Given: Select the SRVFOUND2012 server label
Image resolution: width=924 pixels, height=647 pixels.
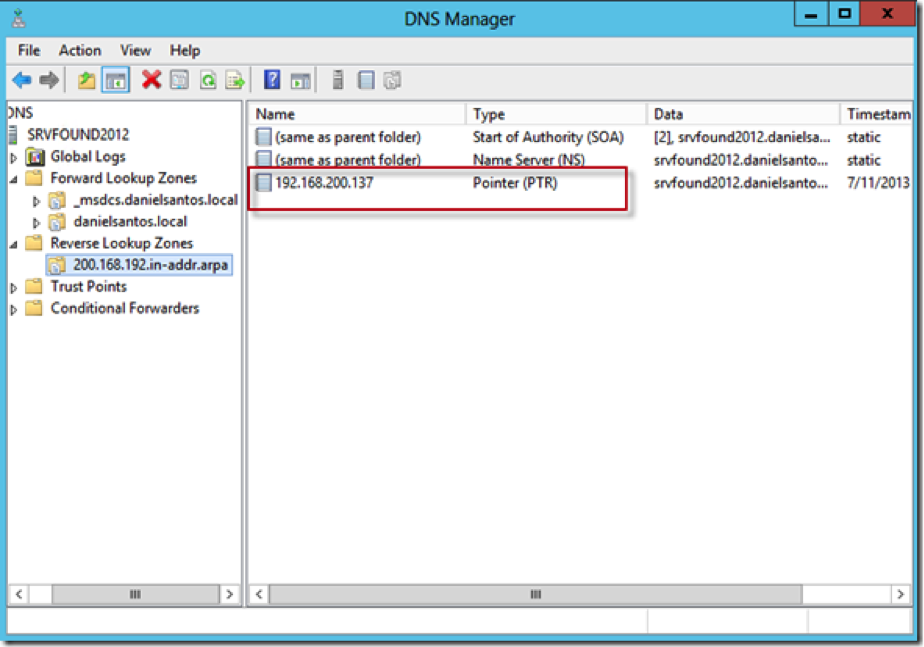Looking at the screenshot, I should [x=78, y=134].
